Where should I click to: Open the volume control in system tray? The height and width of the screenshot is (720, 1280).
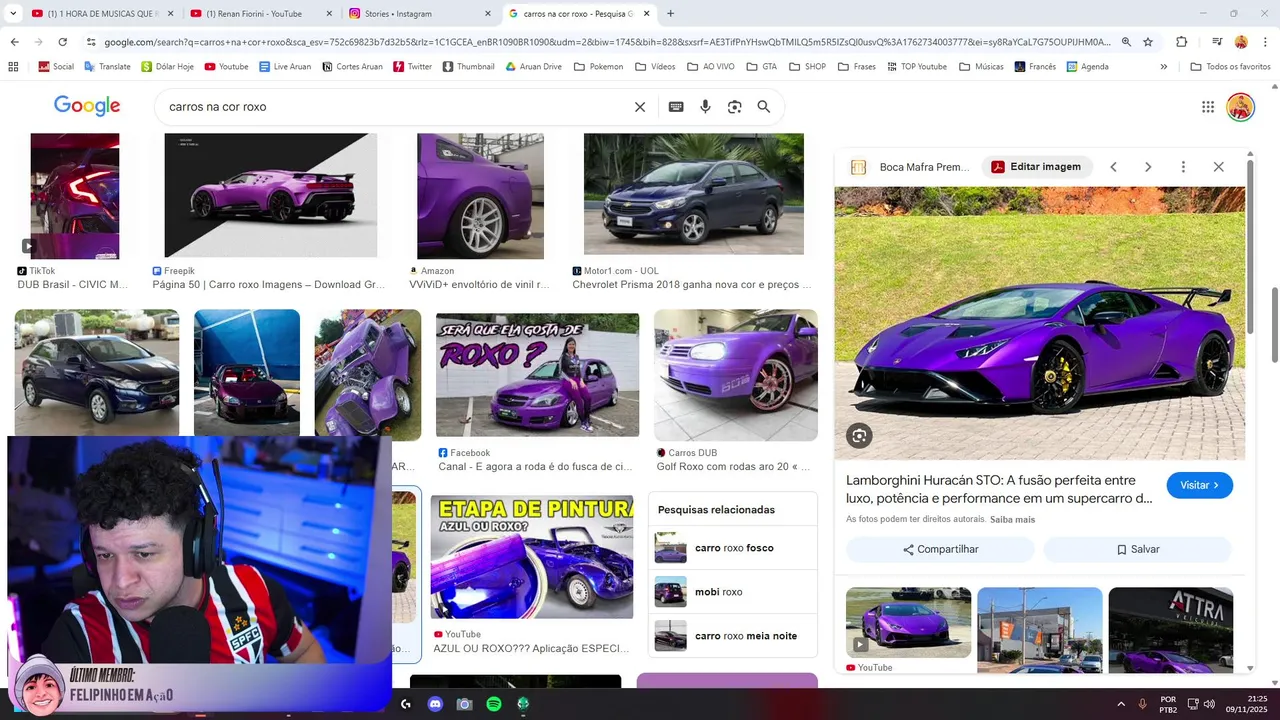(x=1209, y=704)
